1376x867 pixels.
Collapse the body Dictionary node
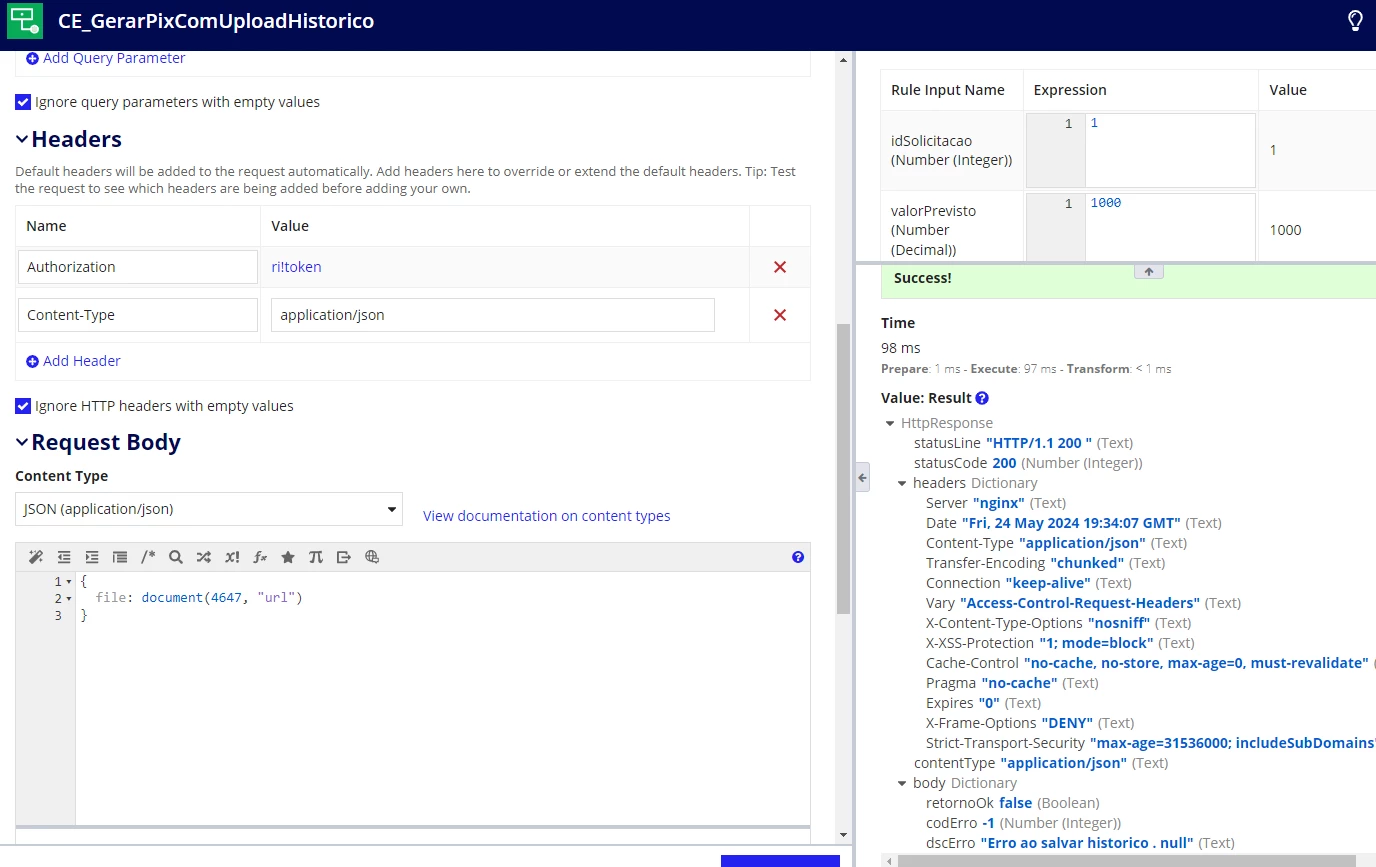pos(902,783)
